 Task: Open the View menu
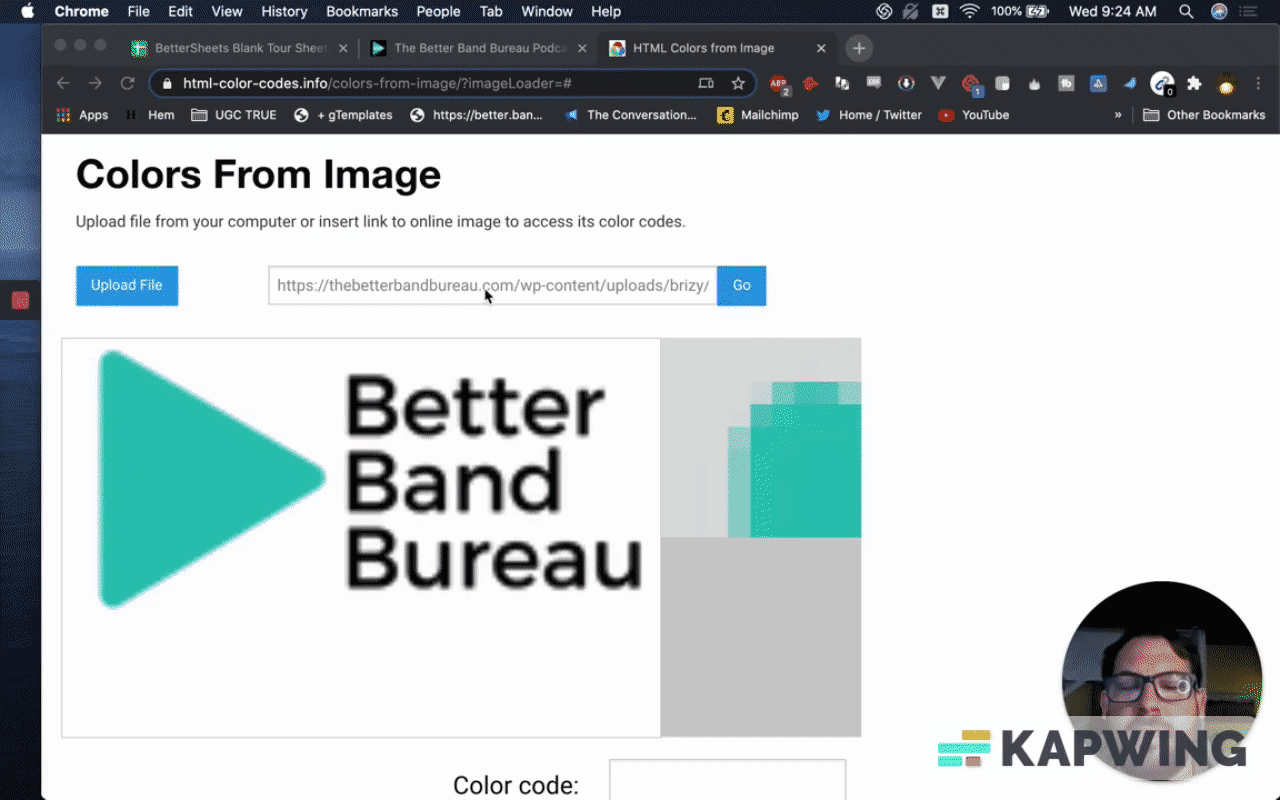click(227, 12)
